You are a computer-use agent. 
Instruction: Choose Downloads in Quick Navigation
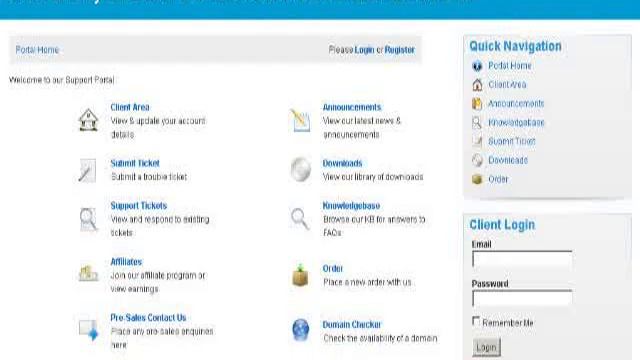click(508, 160)
